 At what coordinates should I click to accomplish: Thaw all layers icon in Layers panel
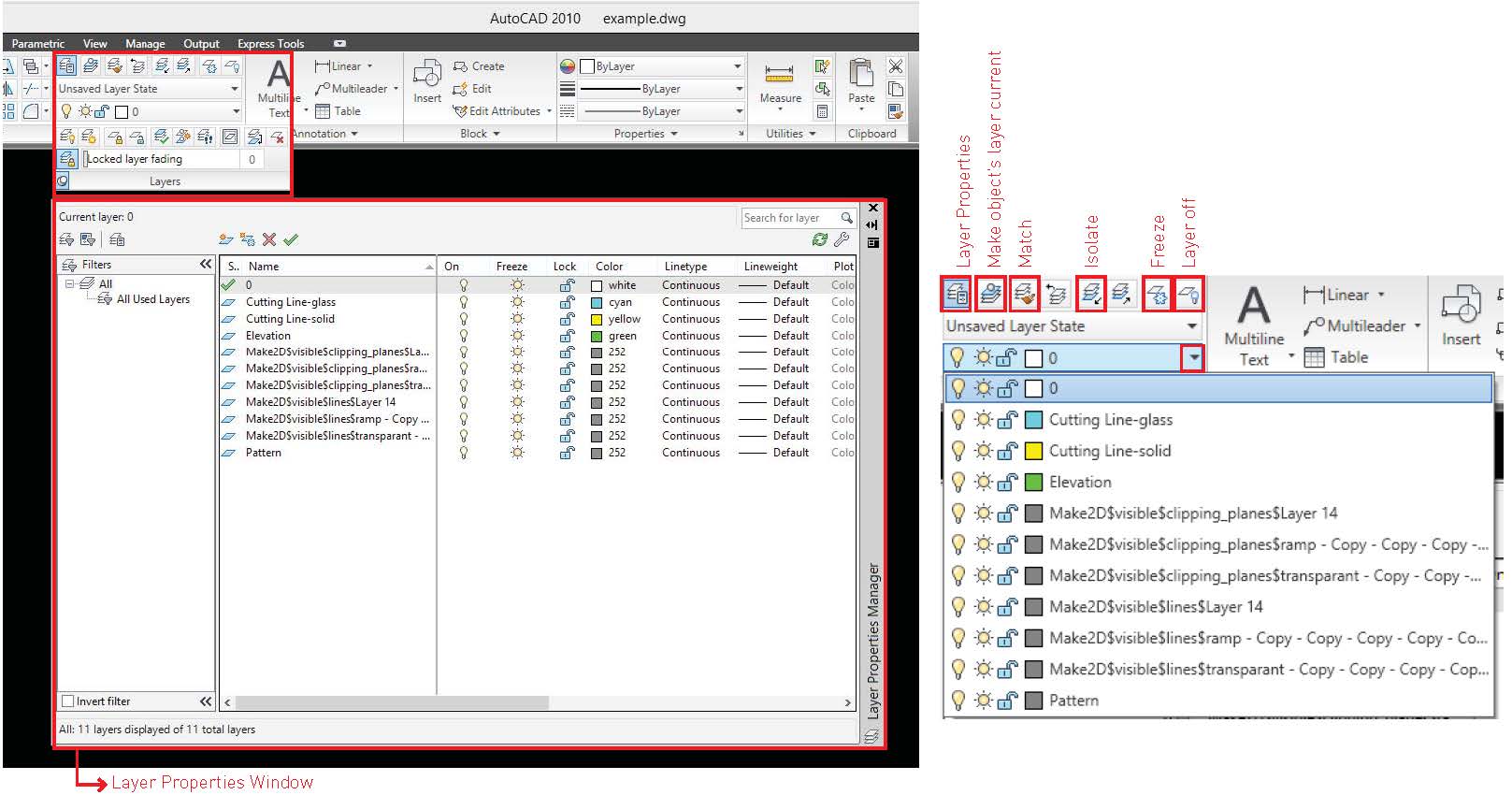[89, 137]
